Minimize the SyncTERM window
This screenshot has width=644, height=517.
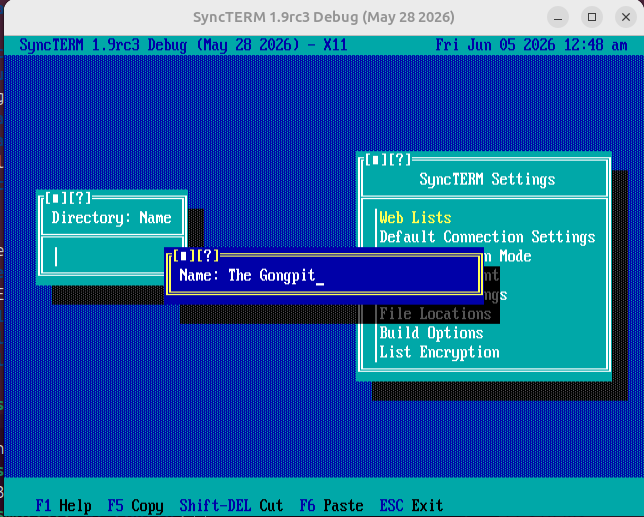tap(558, 17)
